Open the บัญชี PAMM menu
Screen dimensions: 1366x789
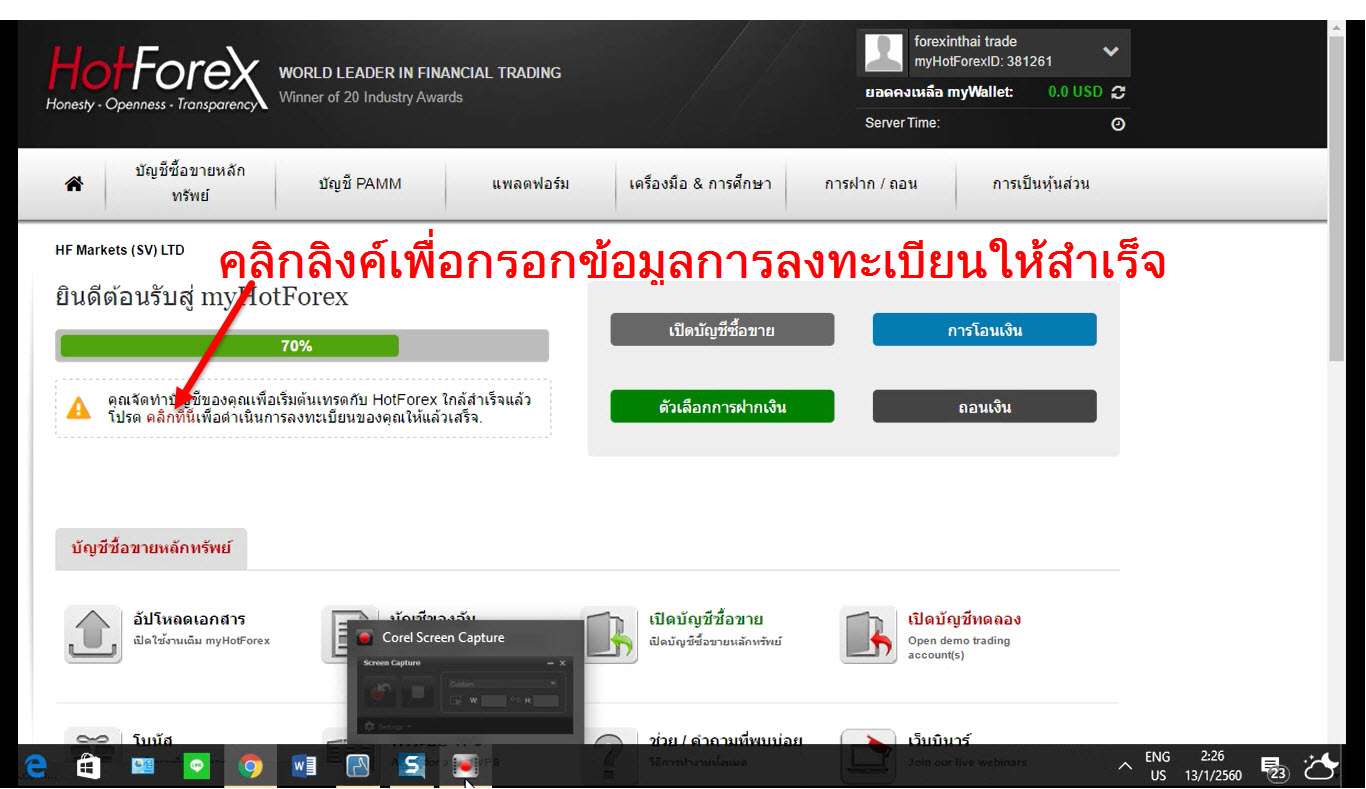click(x=359, y=184)
